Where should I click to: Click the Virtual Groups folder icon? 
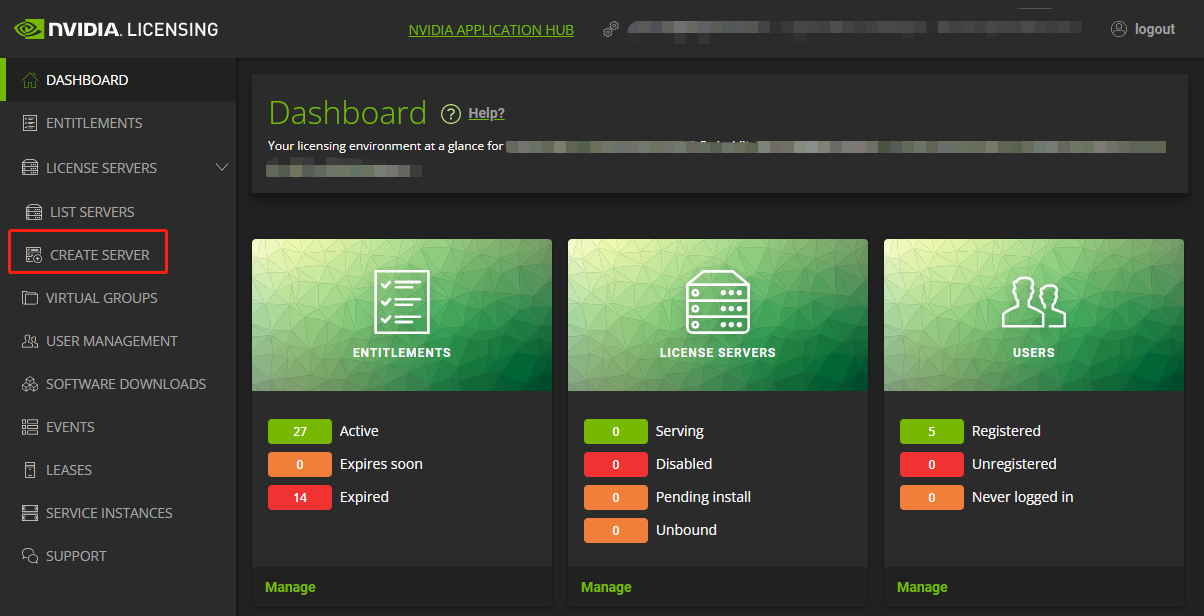tap(30, 298)
